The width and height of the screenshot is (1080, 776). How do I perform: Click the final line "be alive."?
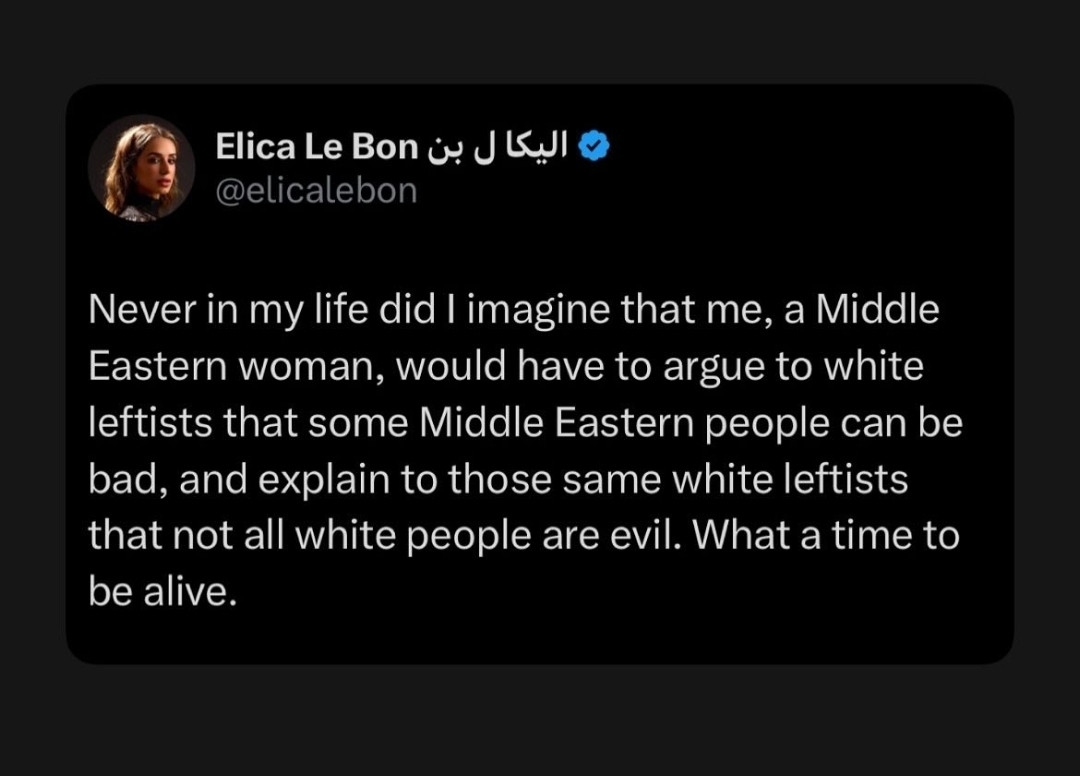162,592
